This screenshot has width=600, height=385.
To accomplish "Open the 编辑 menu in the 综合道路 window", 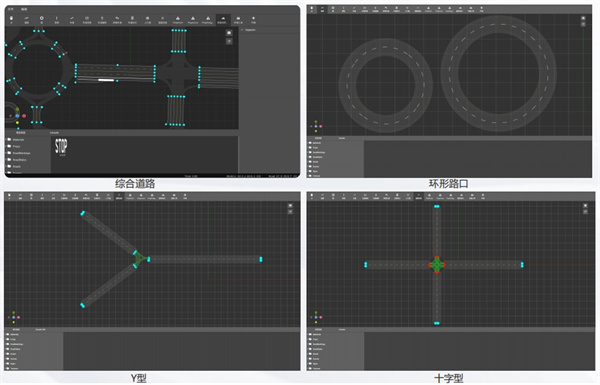I will point(24,9).
